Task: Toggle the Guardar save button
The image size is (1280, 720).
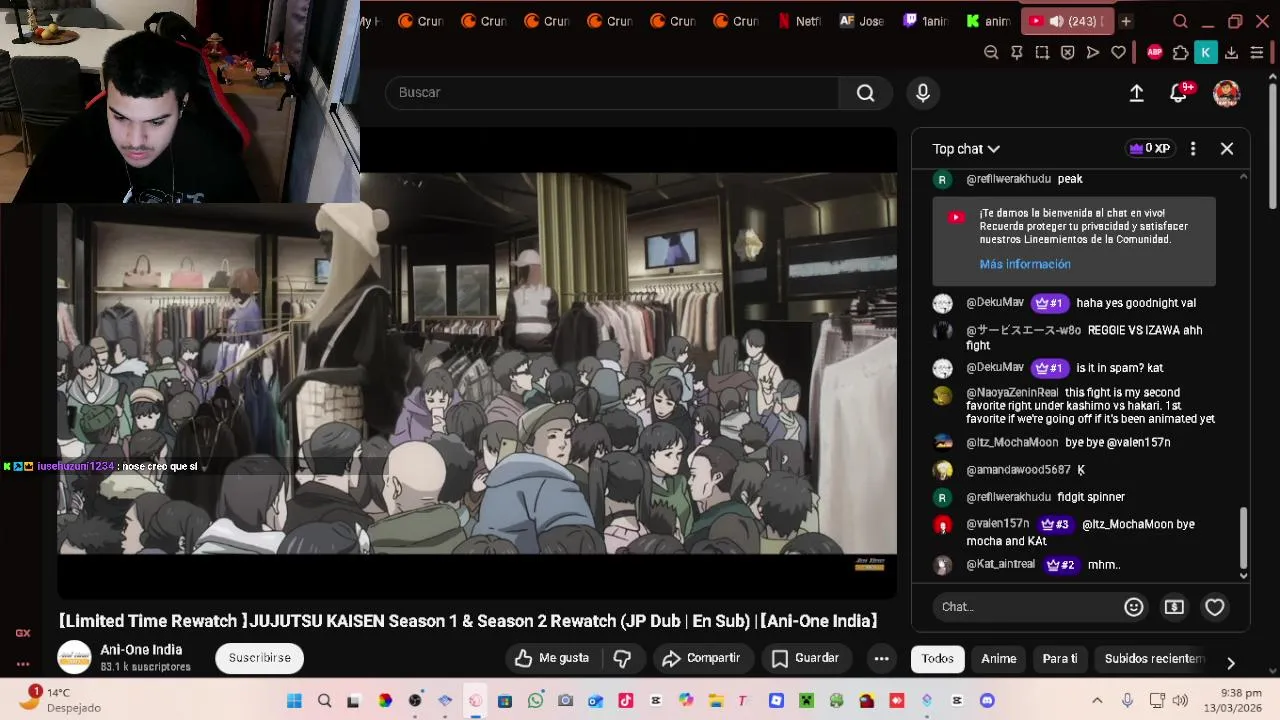Action: [x=805, y=658]
